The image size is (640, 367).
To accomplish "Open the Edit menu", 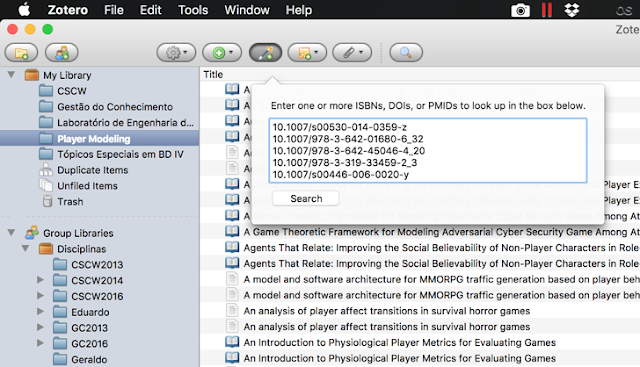I will (x=151, y=9).
